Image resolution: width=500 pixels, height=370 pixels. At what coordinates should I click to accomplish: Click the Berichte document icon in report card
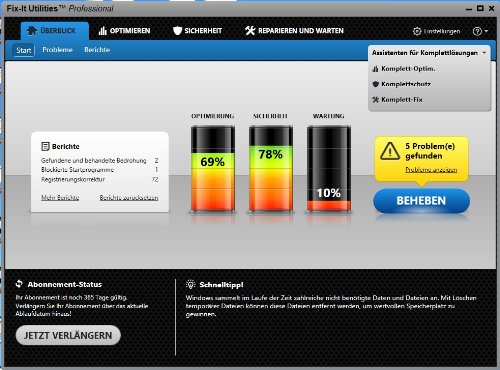click(45, 146)
